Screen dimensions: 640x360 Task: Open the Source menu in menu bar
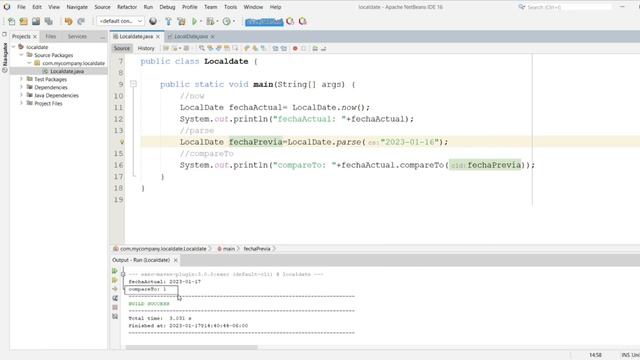(102, 7)
